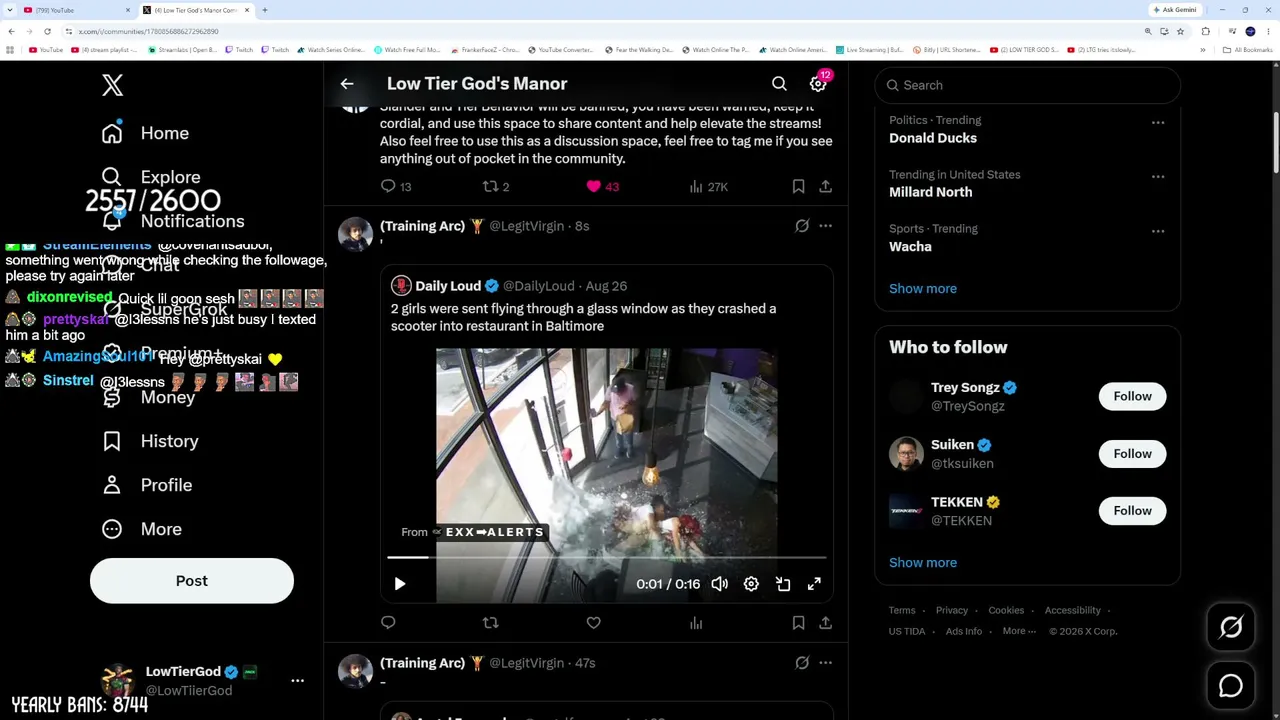Click the X logo in sidebar
The width and height of the screenshot is (1280, 720).
pyautogui.click(x=112, y=85)
